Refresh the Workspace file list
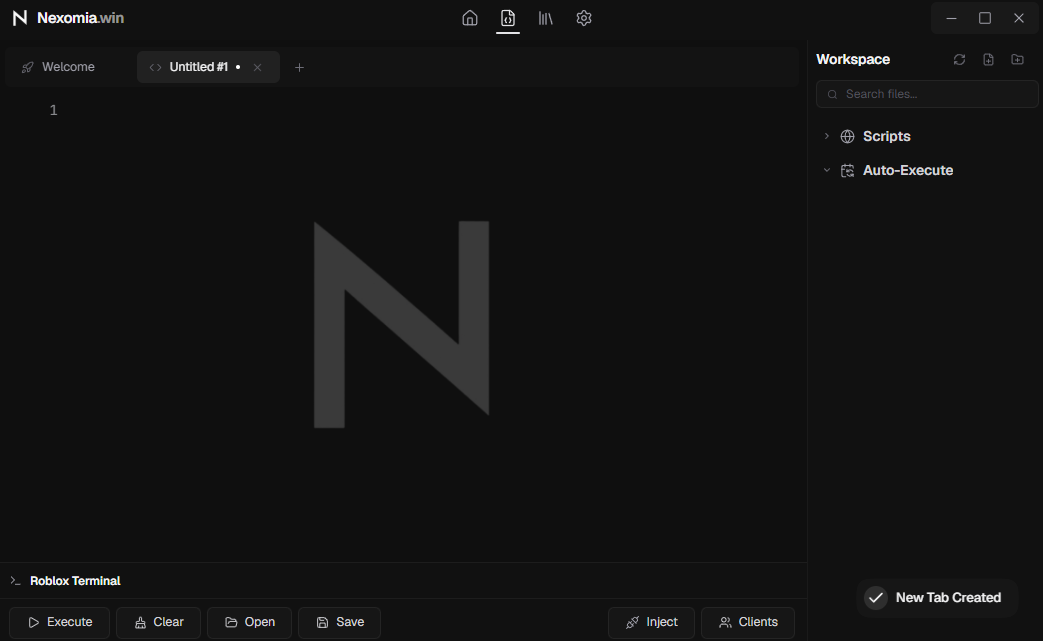Image resolution: width=1043 pixels, height=641 pixels. click(x=959, y=59)
